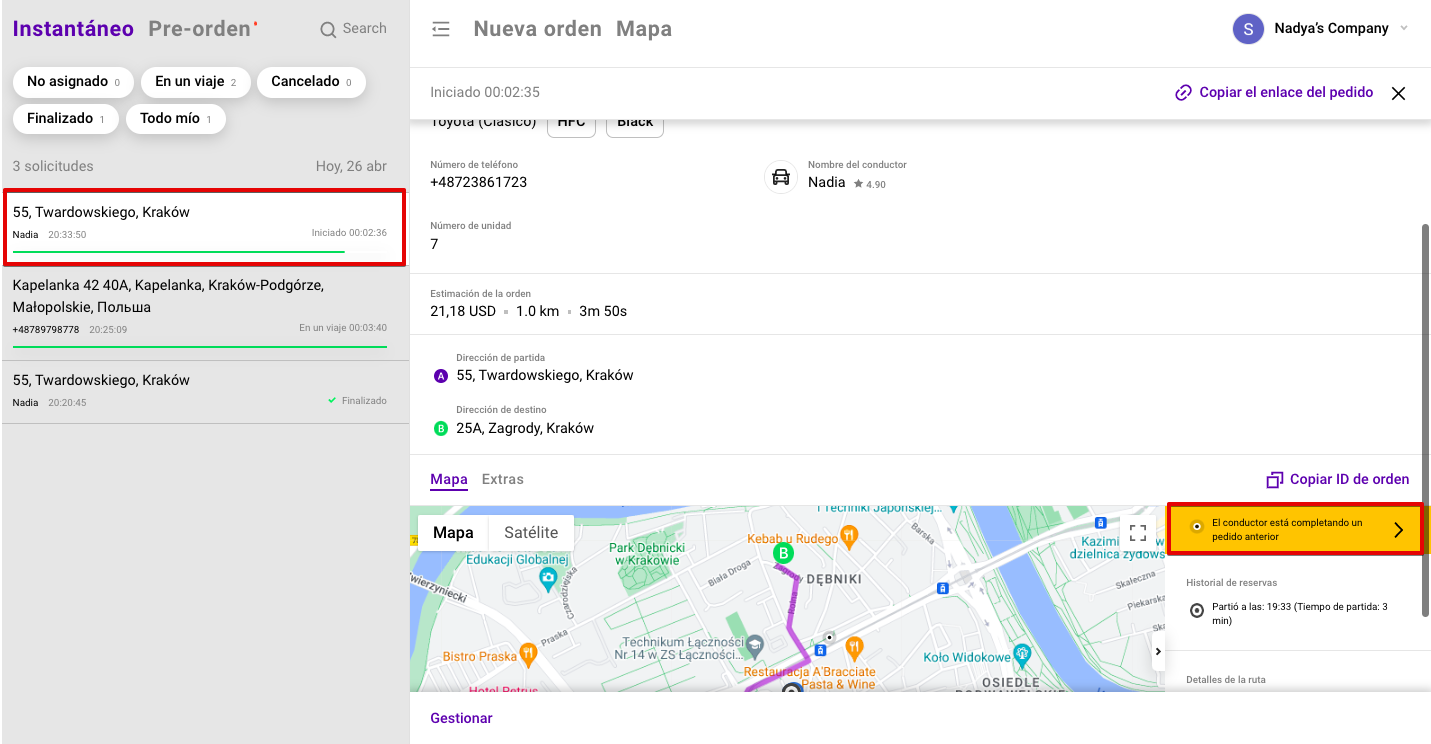The width and height of the screenshot is (1431, 744).
Task: Collapse the map side panel arrow
Action: click(x=1158, y=651)
